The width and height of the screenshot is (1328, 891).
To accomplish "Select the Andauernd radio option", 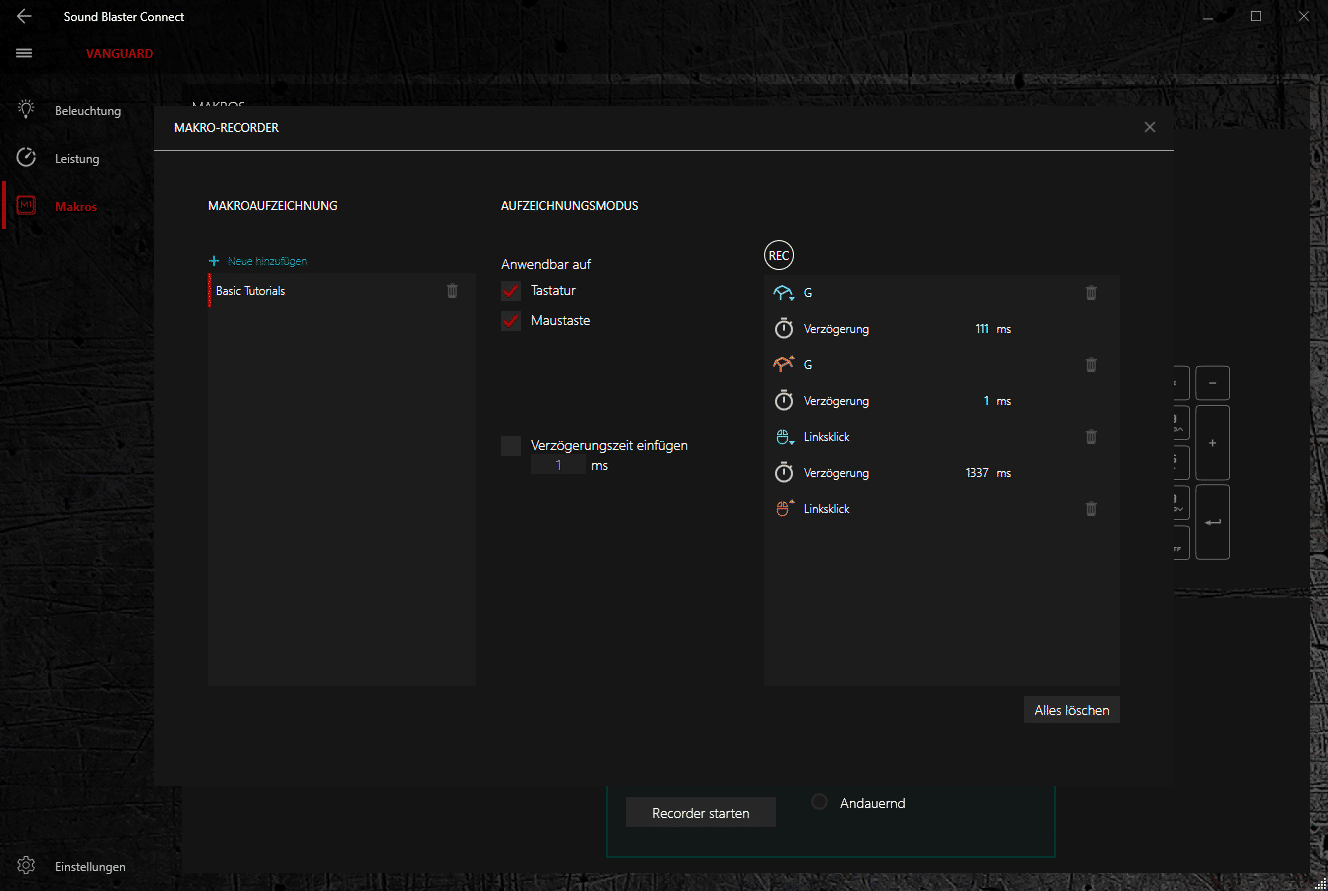I will coord(820,802).
